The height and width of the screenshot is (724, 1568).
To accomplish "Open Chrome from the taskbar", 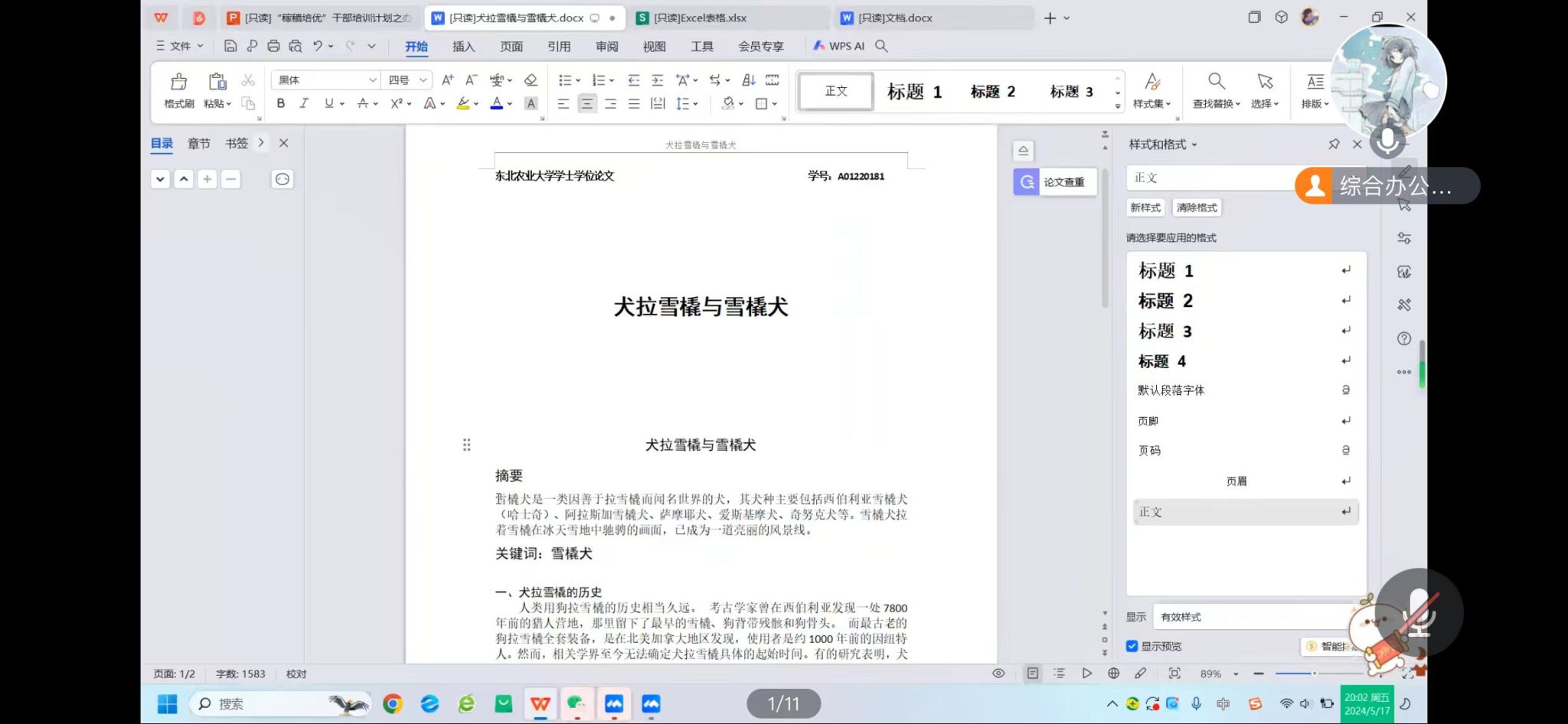I will [393, 703].
